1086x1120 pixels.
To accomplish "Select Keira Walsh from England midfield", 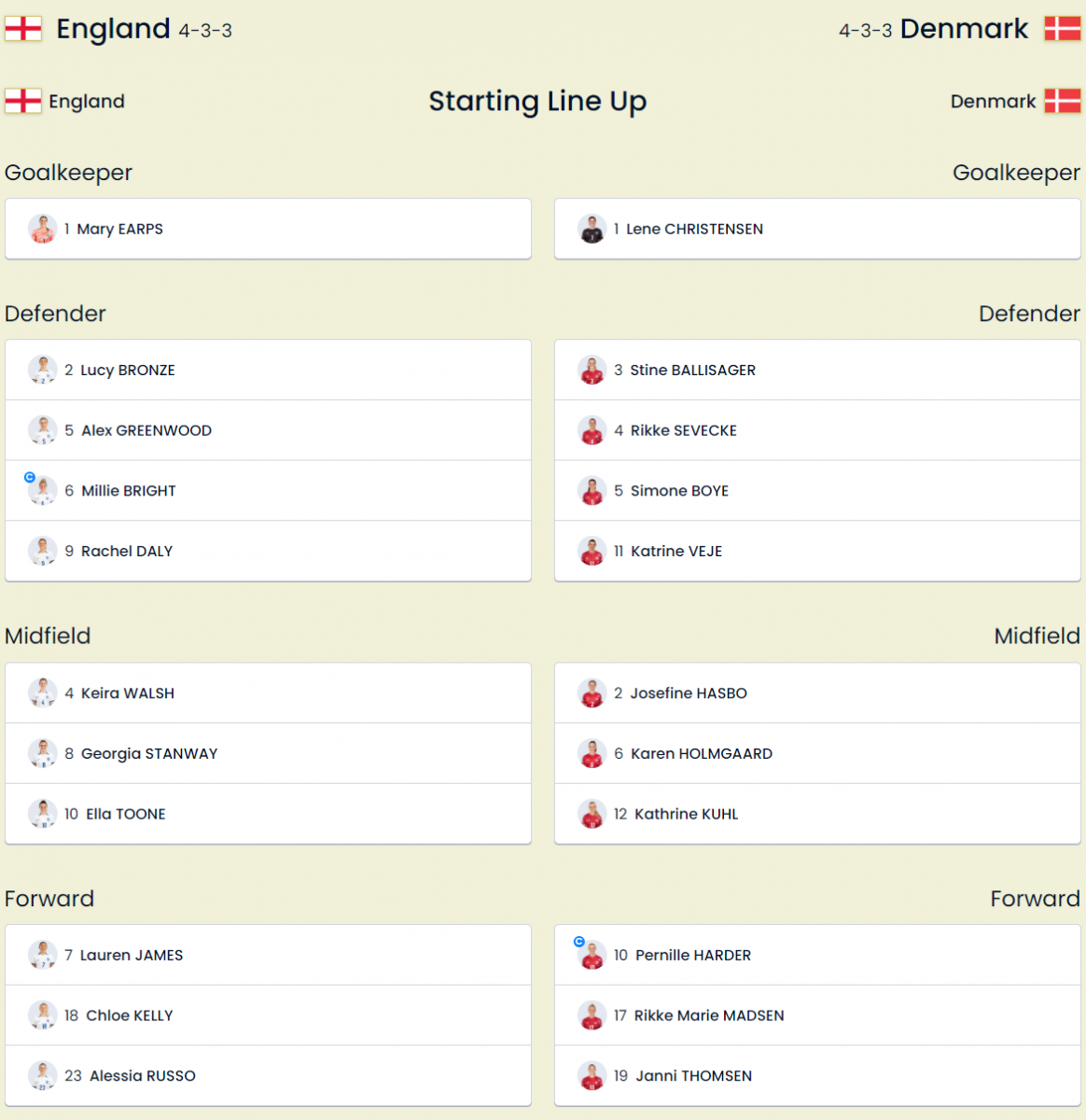I will (268, 693).
